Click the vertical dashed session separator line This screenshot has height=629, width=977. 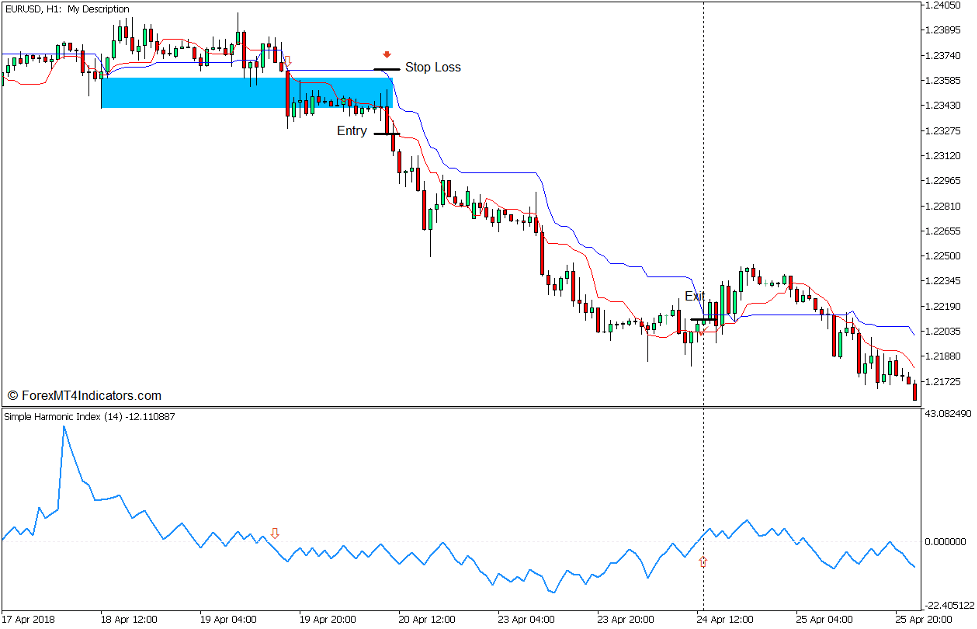(x=703, y=200)
